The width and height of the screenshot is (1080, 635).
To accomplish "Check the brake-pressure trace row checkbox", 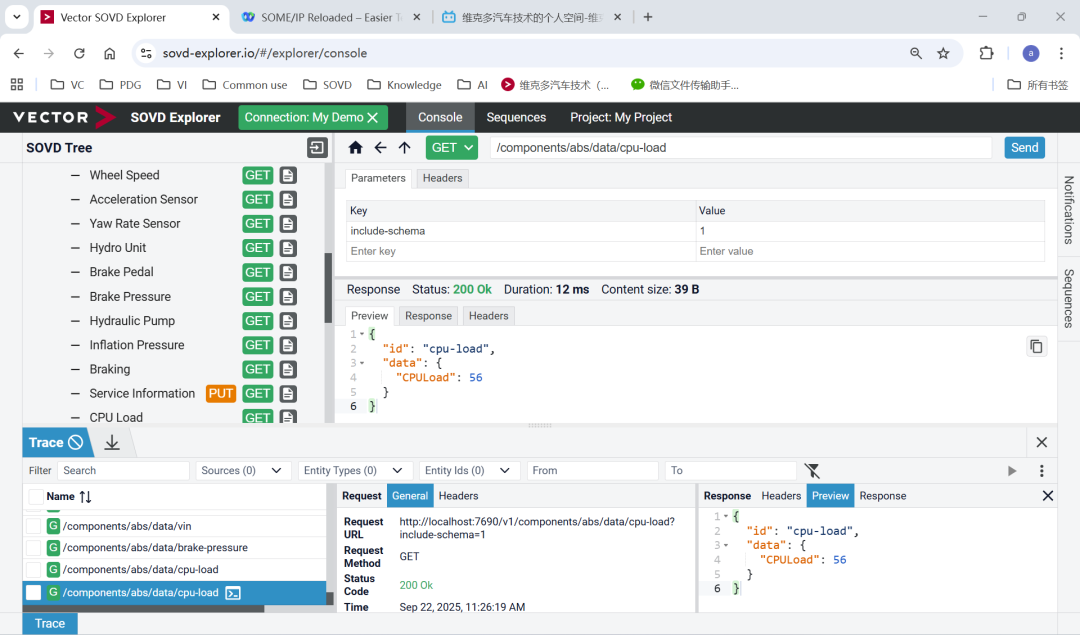I will click(34, 548).
